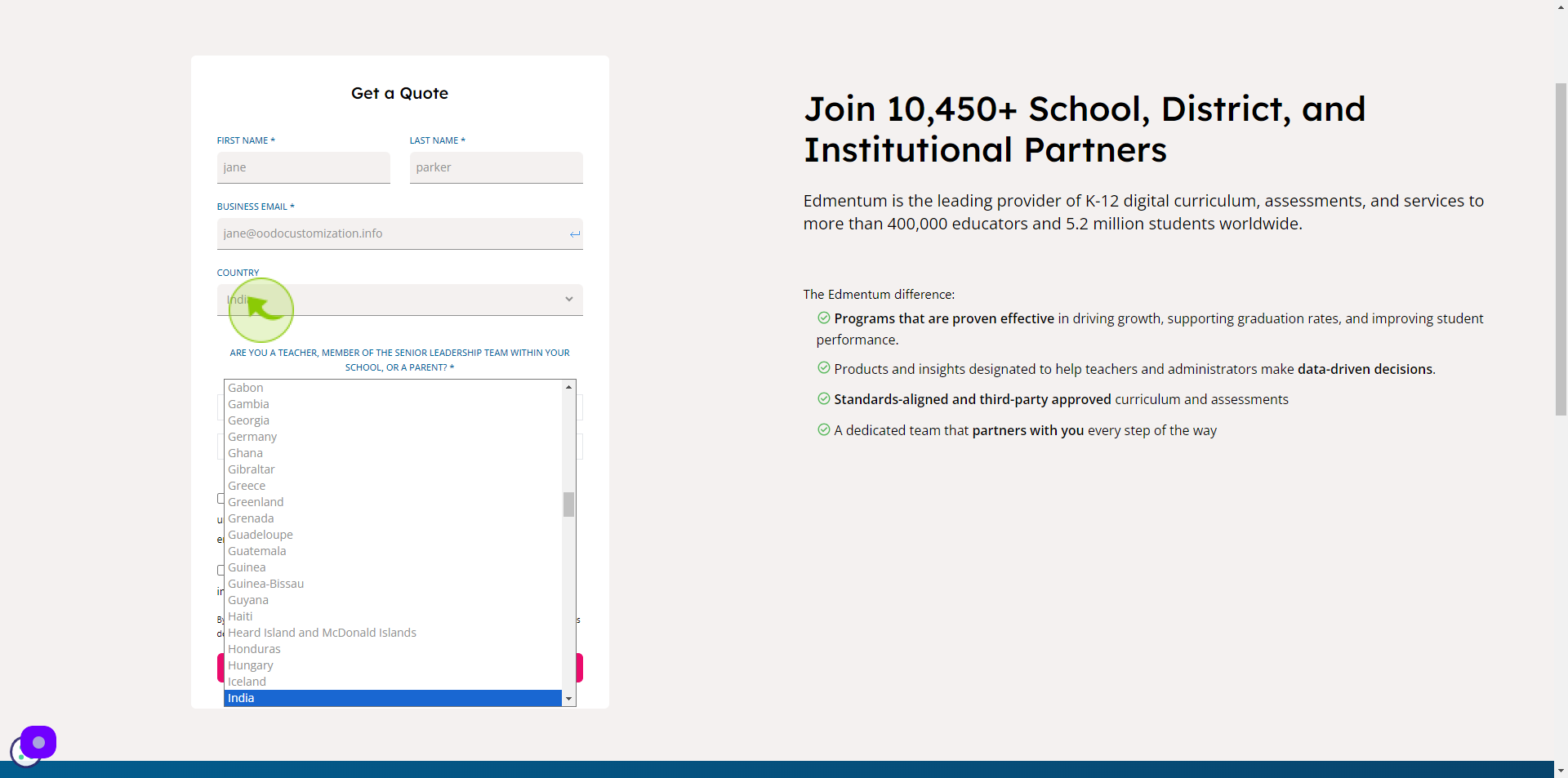Select Guinea from the list
1568x778 pixels.
click(x=393, y=567)
